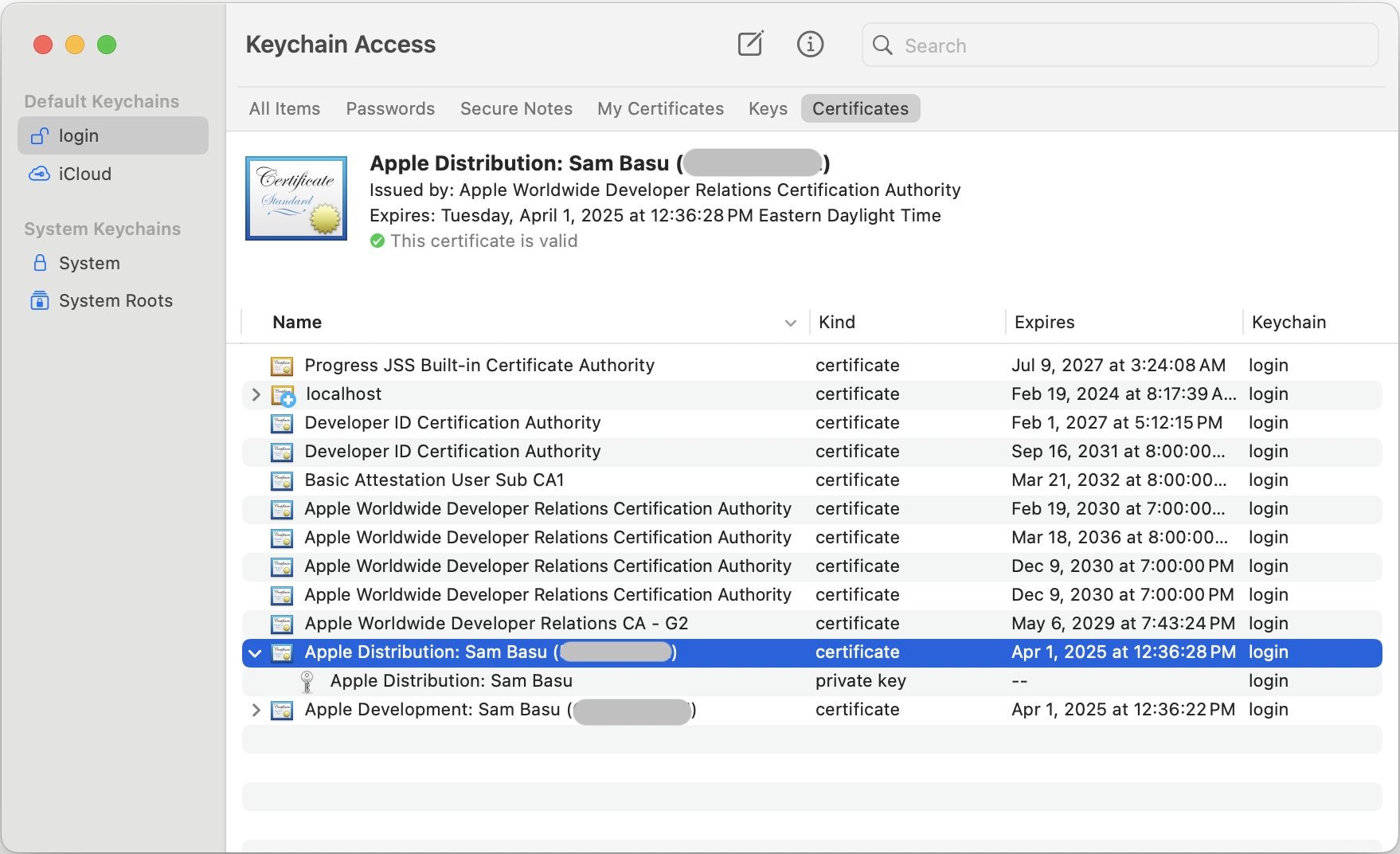The height and width of the screenshot is (854, 1400).
Task: Expand the Apple Development certificate row
Action: 256,710
